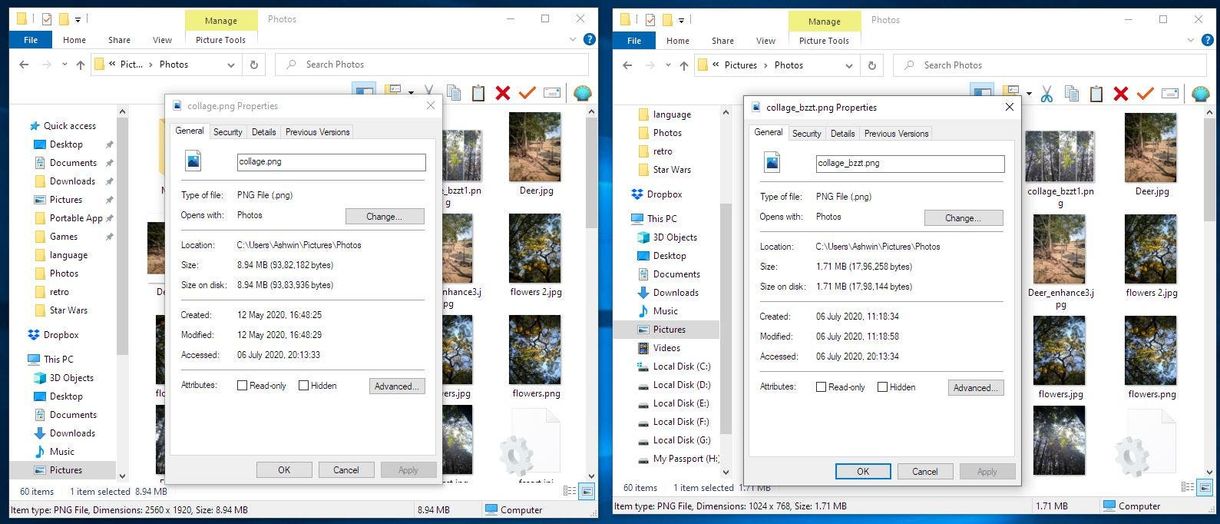The height and width of the screenshot is (524, 1220).
Task: Click the red X delete icon, right window
Action: click(1121, 94)
